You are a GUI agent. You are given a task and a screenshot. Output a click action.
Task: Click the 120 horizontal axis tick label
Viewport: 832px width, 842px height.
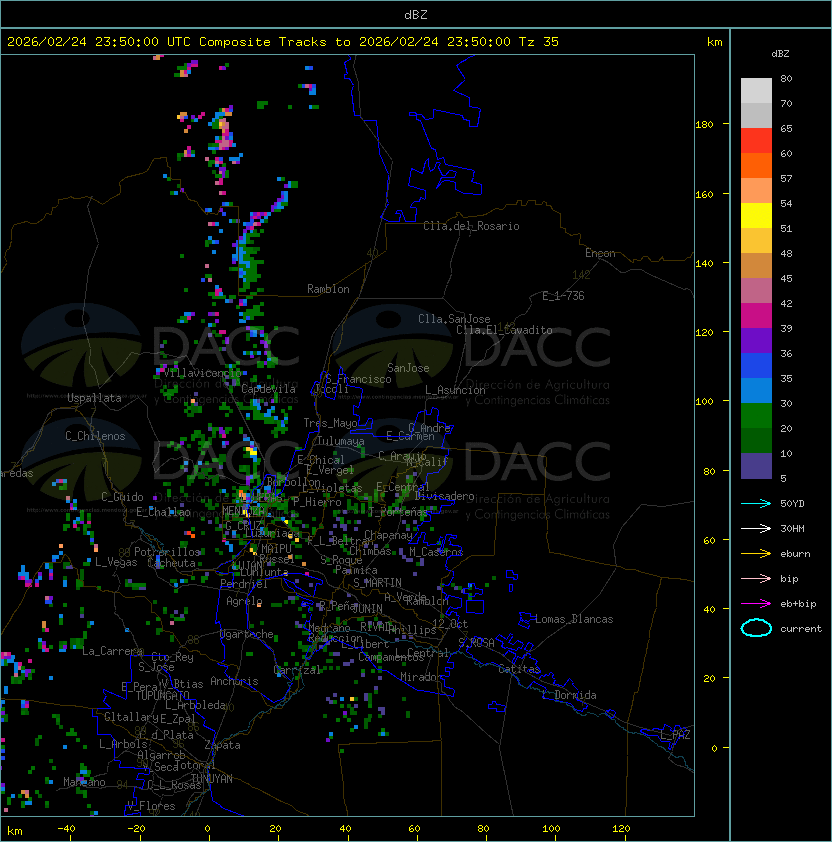[x=621, y=829]
